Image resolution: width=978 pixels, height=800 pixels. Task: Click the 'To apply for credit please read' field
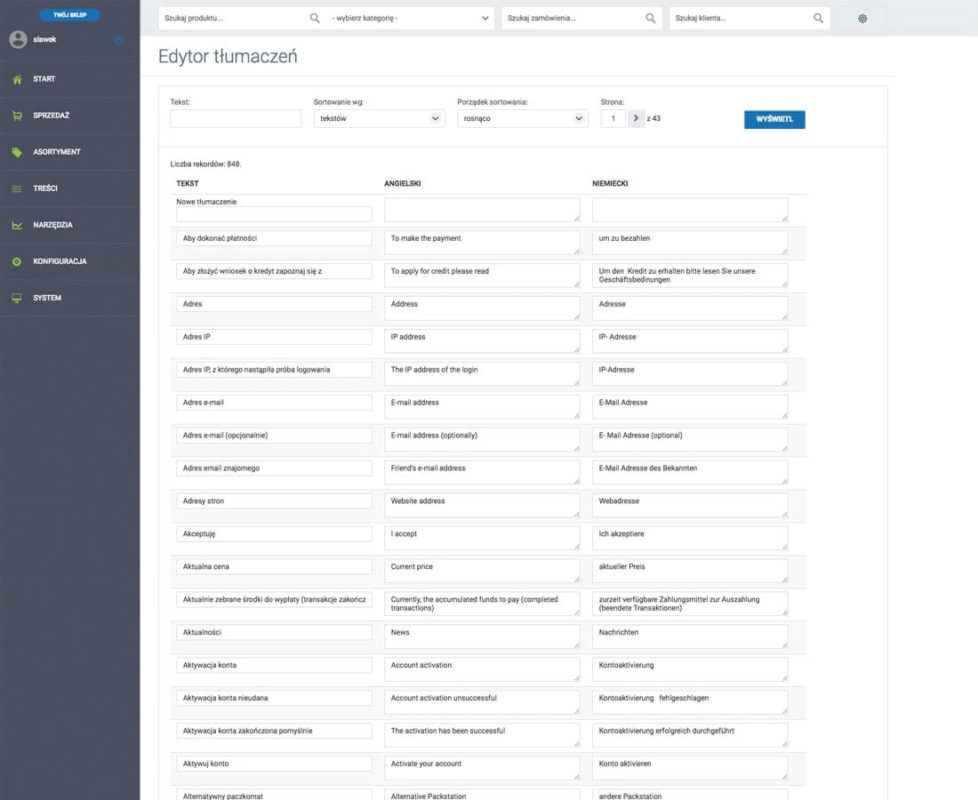(x=482, y=276)
